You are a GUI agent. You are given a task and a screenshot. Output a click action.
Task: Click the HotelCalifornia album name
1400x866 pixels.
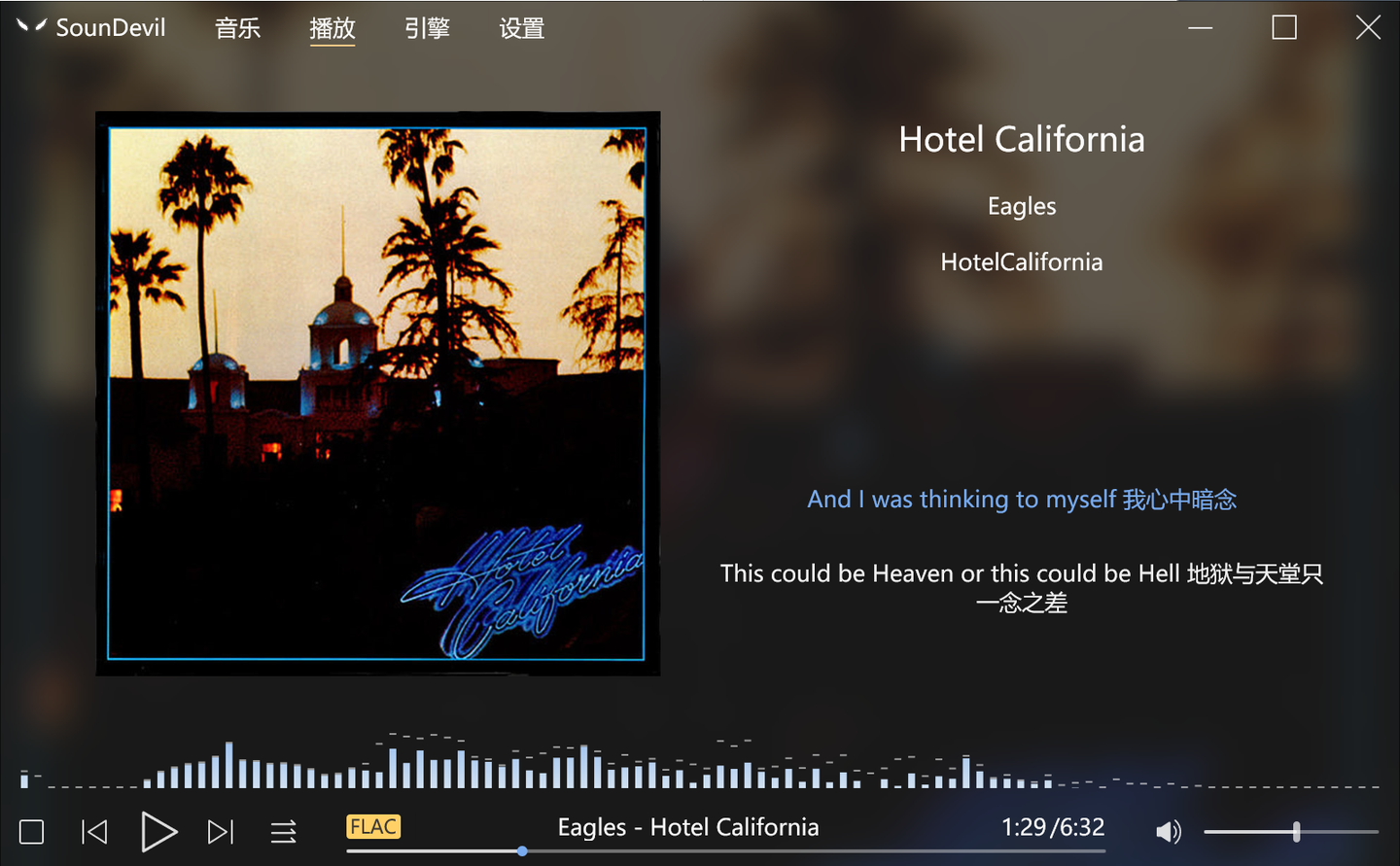pos(1022,261)
